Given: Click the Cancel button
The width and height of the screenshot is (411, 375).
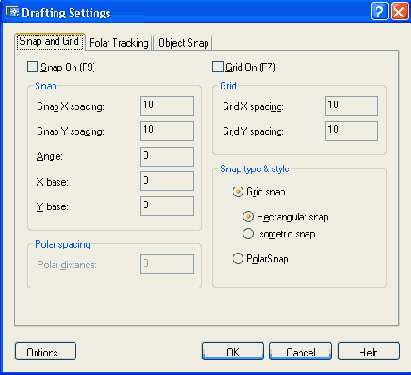Looking at the screenshot, I should [300, 351].
